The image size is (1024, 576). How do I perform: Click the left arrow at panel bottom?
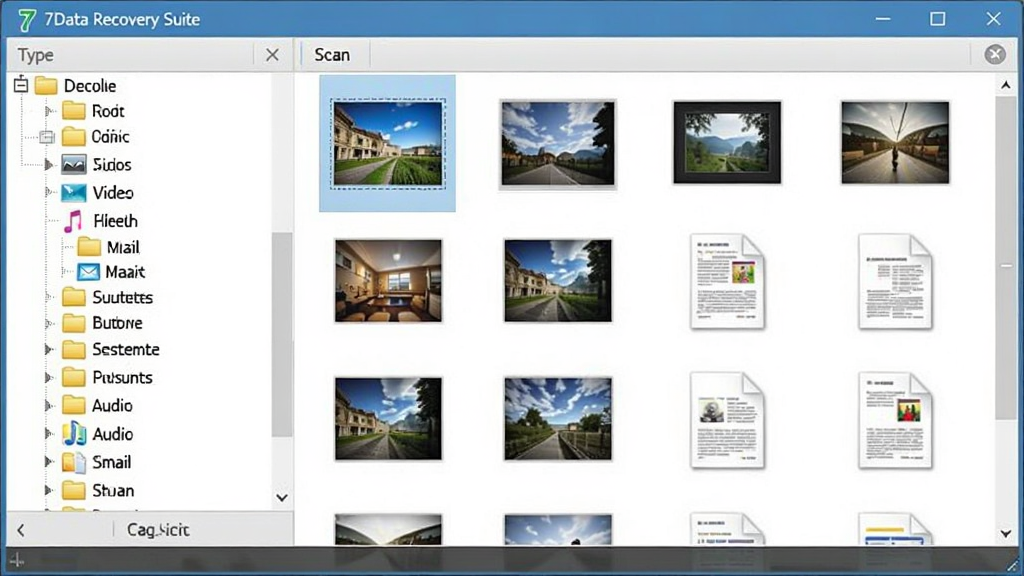21,530
